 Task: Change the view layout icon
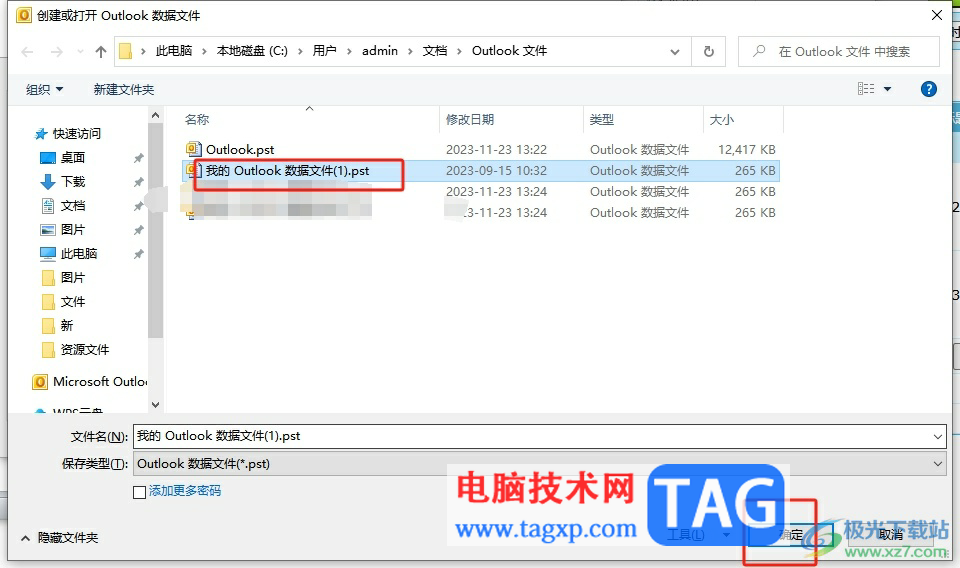866,89
